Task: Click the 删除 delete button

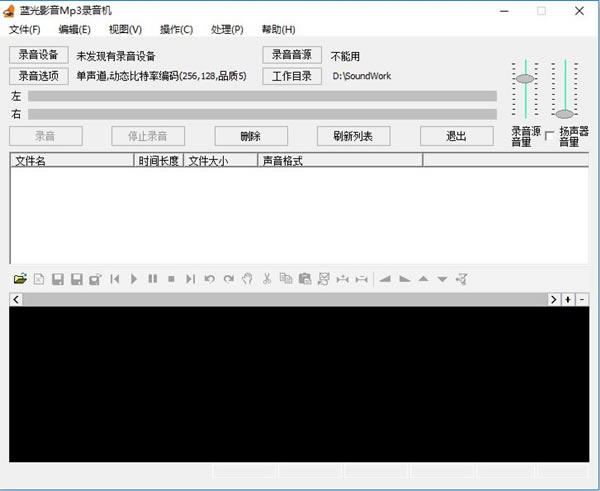Action: (251, 136)
